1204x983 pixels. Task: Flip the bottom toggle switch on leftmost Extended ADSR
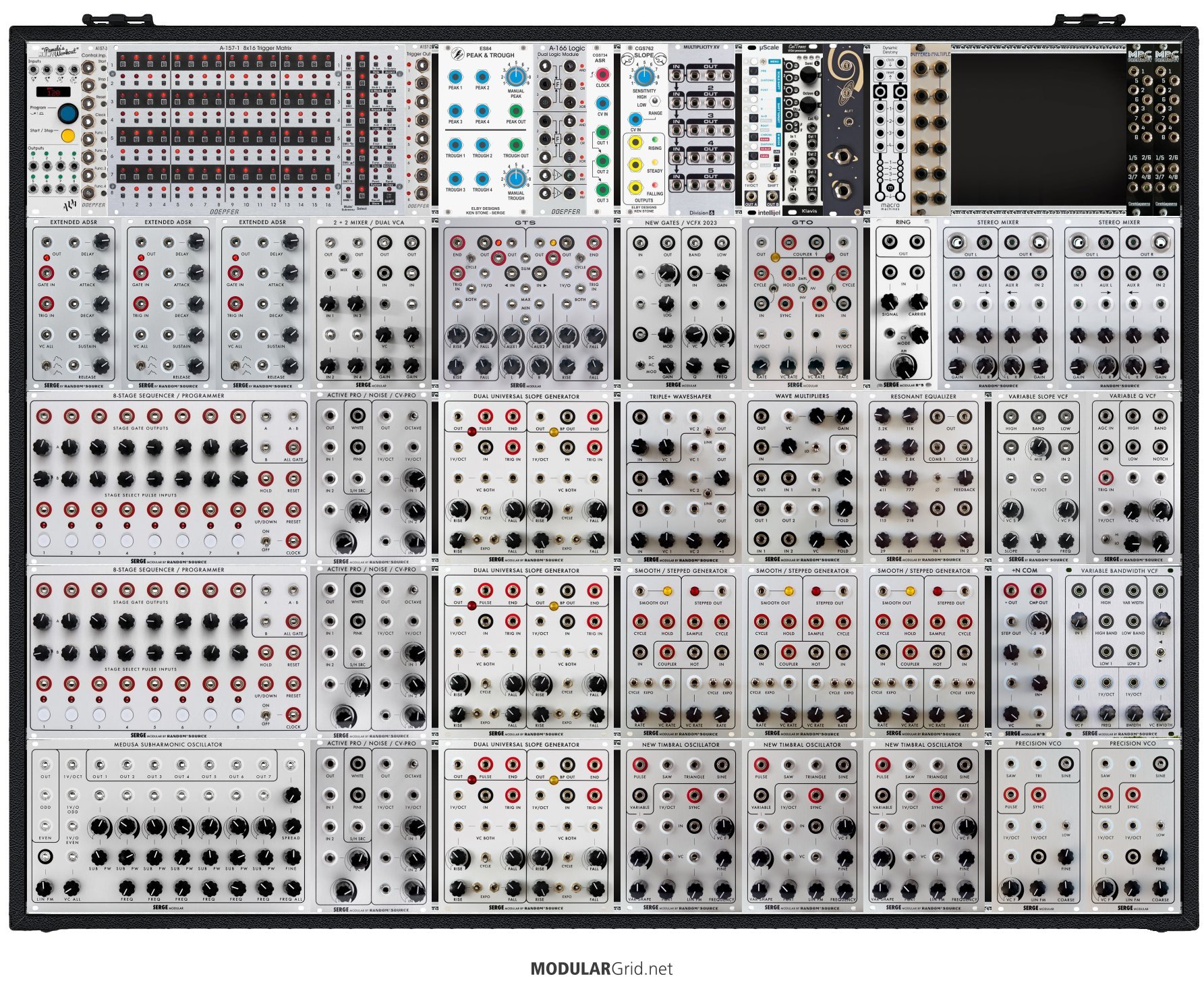coord(46,366)
